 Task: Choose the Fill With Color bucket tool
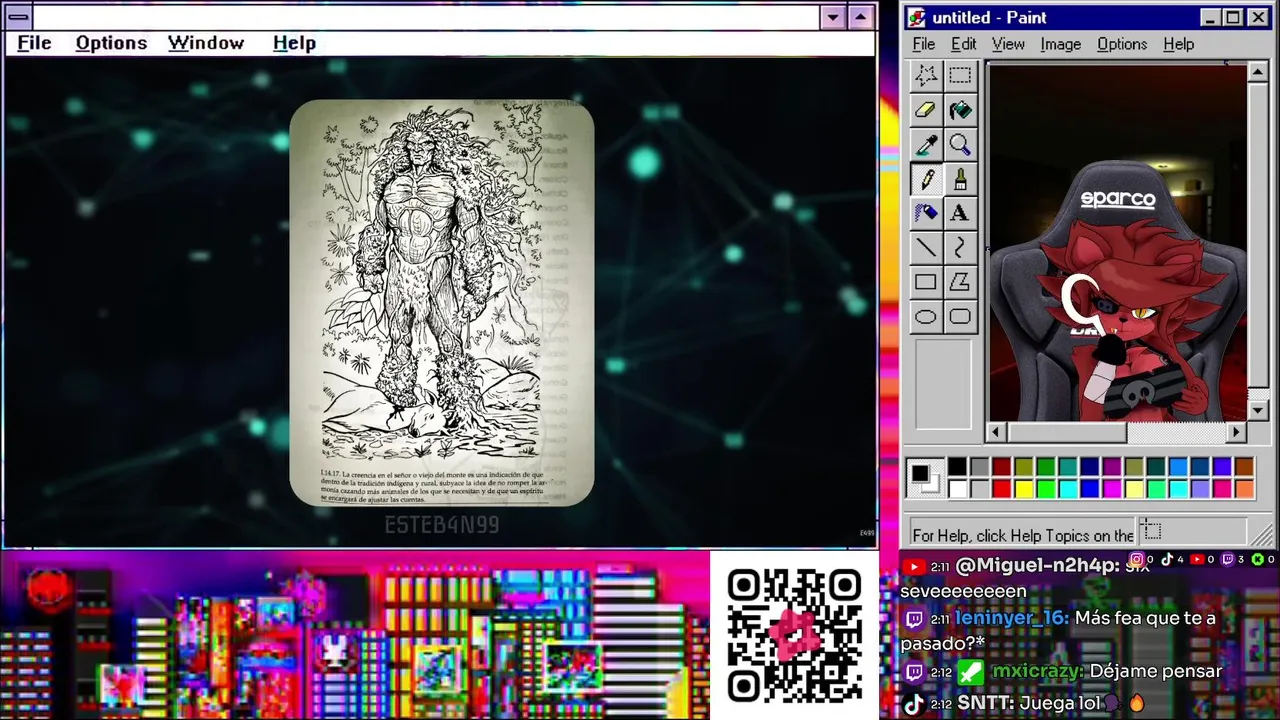click(x=960, y=110)
